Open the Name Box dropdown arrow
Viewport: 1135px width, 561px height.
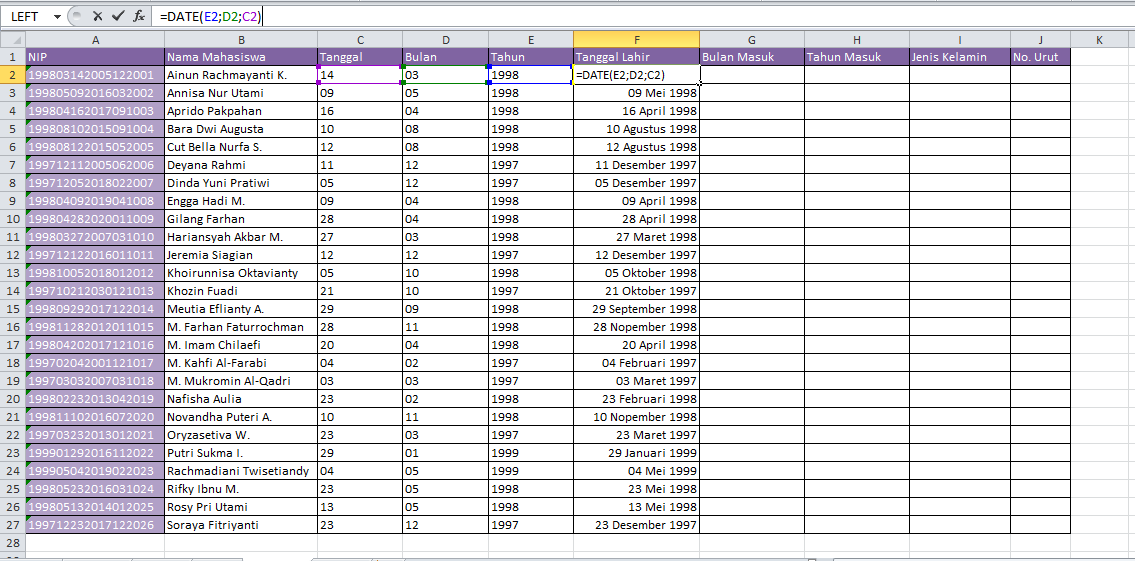pyautogui.click(x=57, y=17)
